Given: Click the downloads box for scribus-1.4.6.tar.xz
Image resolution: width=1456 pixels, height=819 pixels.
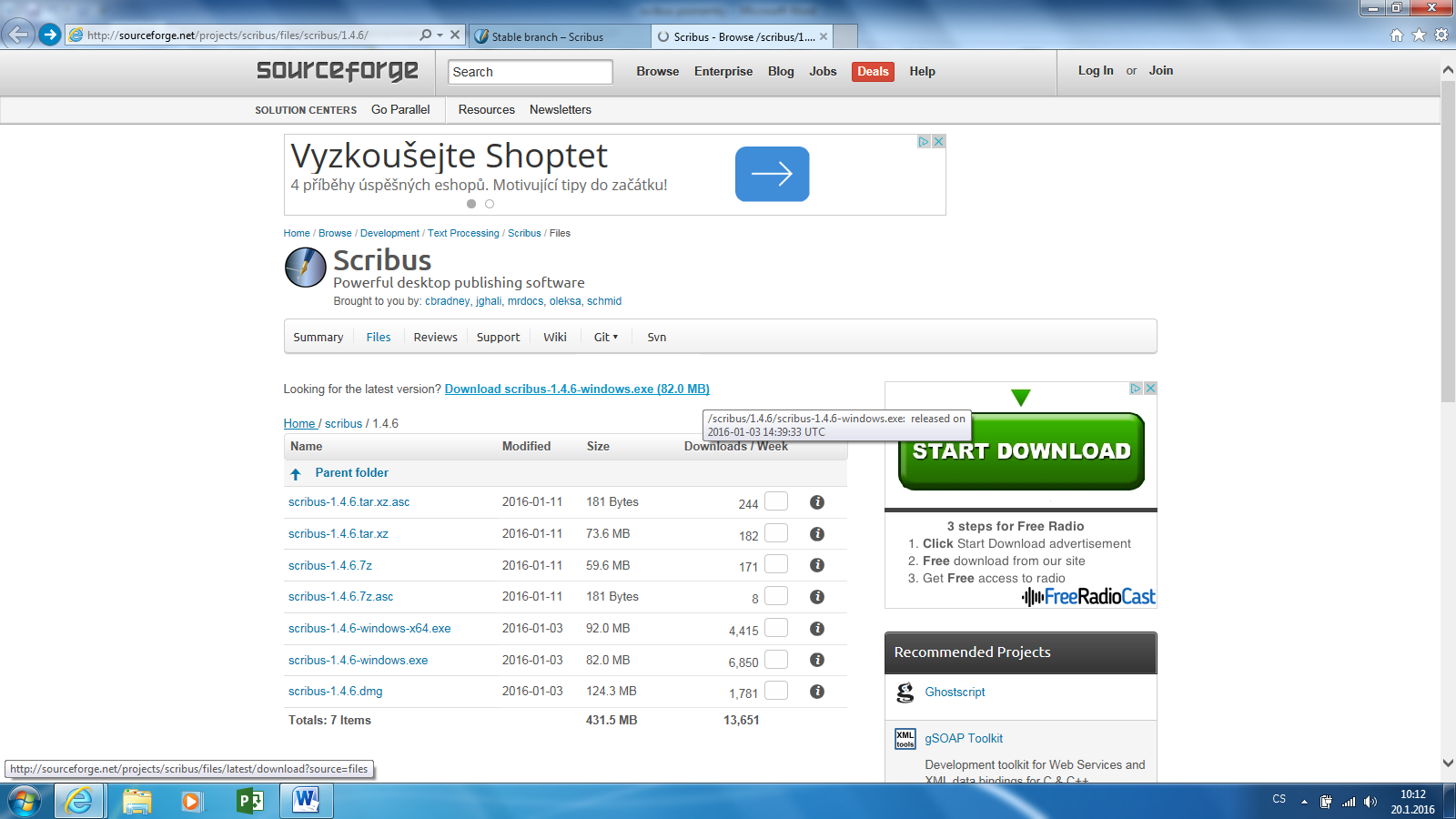Looking at the screenshot, I should [x=776, y=532].
